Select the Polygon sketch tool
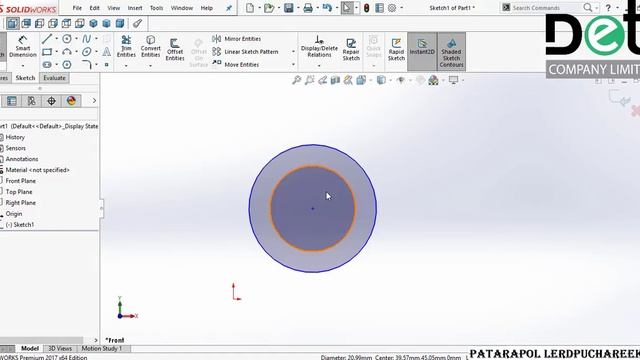 pyautogui.click(x=67, y=64)
